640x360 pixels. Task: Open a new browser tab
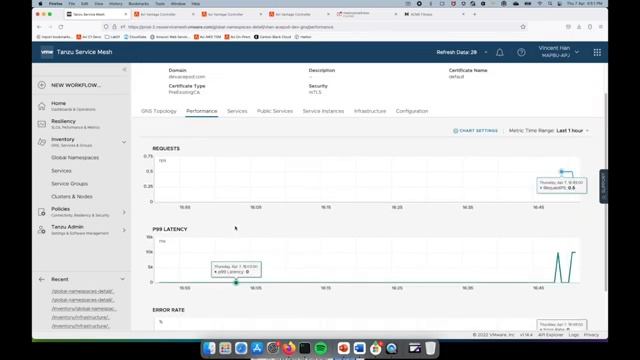[x=474, y=14]
